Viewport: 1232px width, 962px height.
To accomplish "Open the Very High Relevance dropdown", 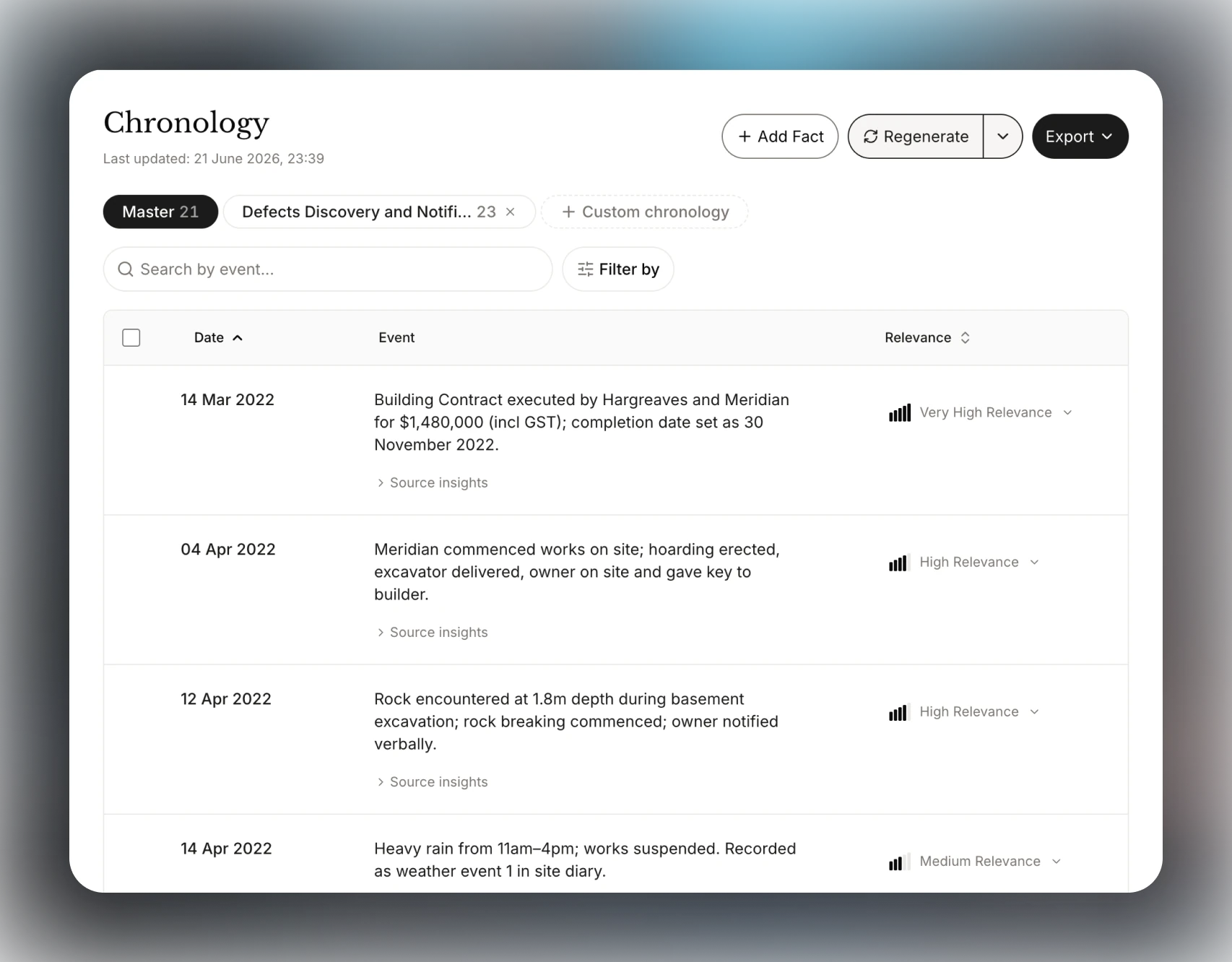I will tap(981, 412).
